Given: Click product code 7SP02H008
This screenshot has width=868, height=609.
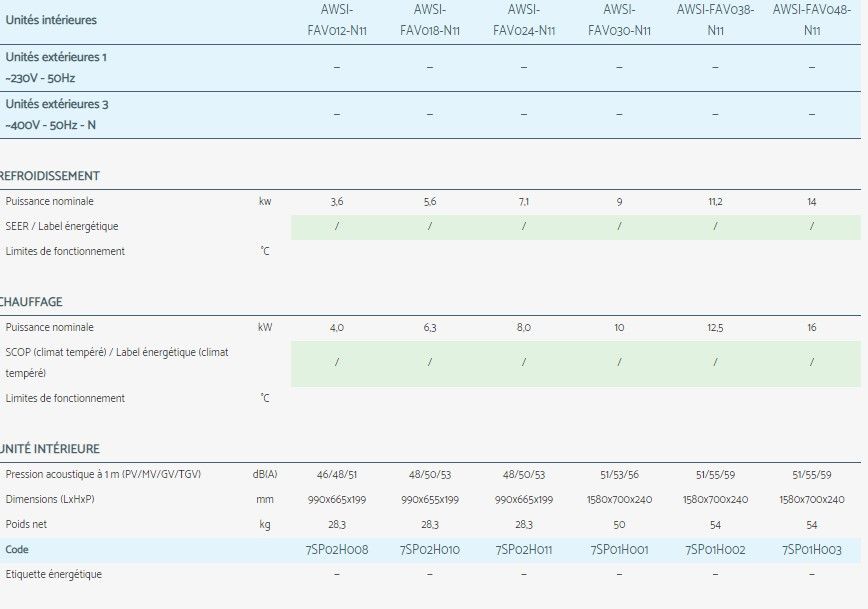Looking at the screenshot, I should (x=336, y=550).
